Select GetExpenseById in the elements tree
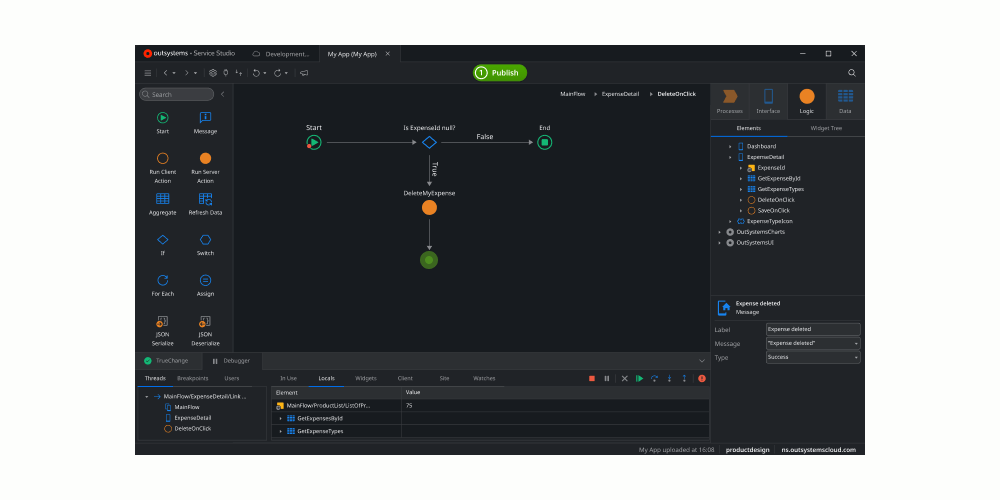Screen dimensions: 1000x500 click(x=779, y=179)
